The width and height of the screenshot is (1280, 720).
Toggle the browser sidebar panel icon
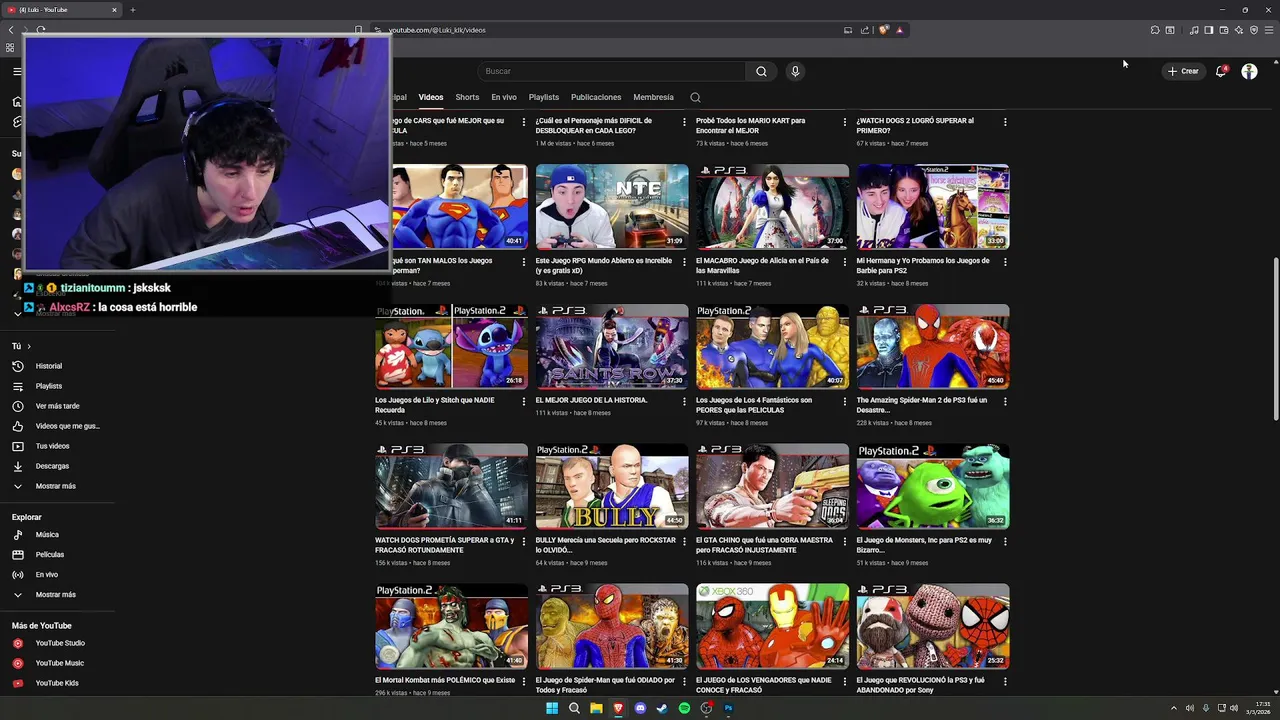point(1208,30)
